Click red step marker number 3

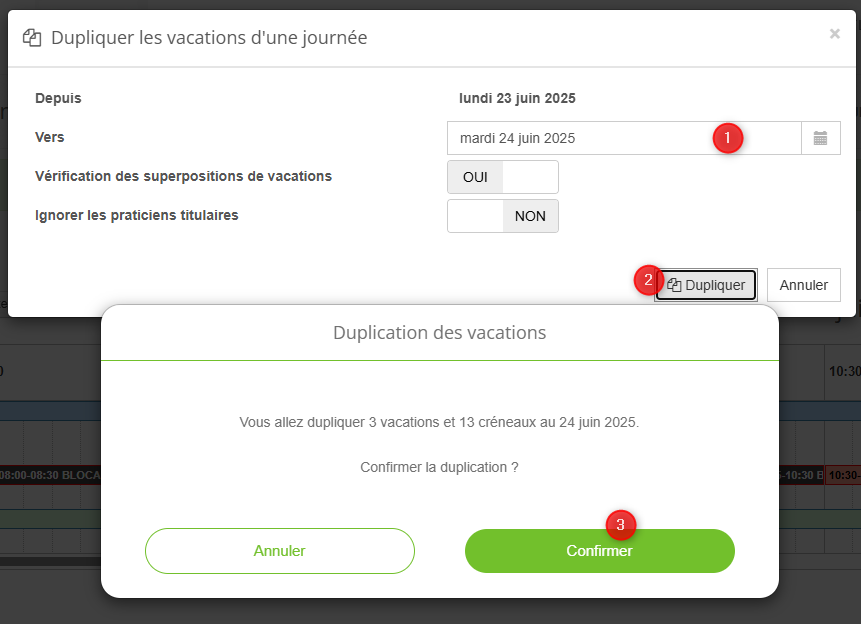click(620, 525)
